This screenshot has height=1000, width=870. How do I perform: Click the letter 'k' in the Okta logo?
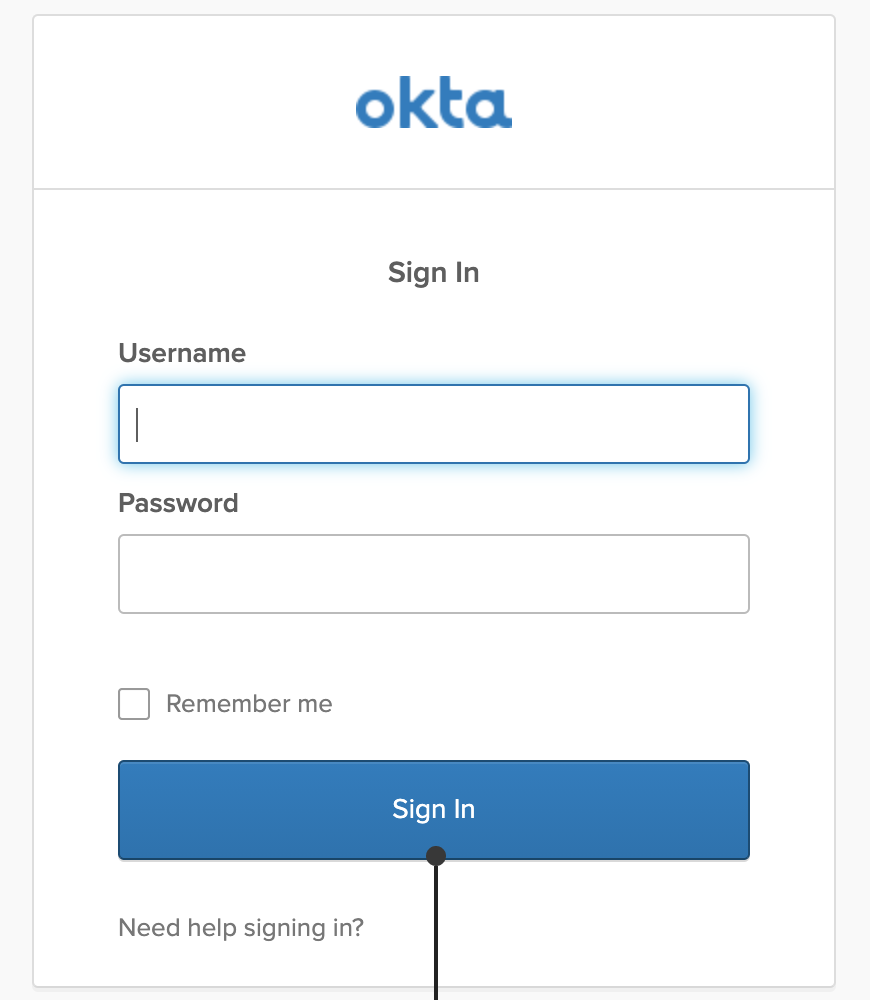click(x=416, y=105)
